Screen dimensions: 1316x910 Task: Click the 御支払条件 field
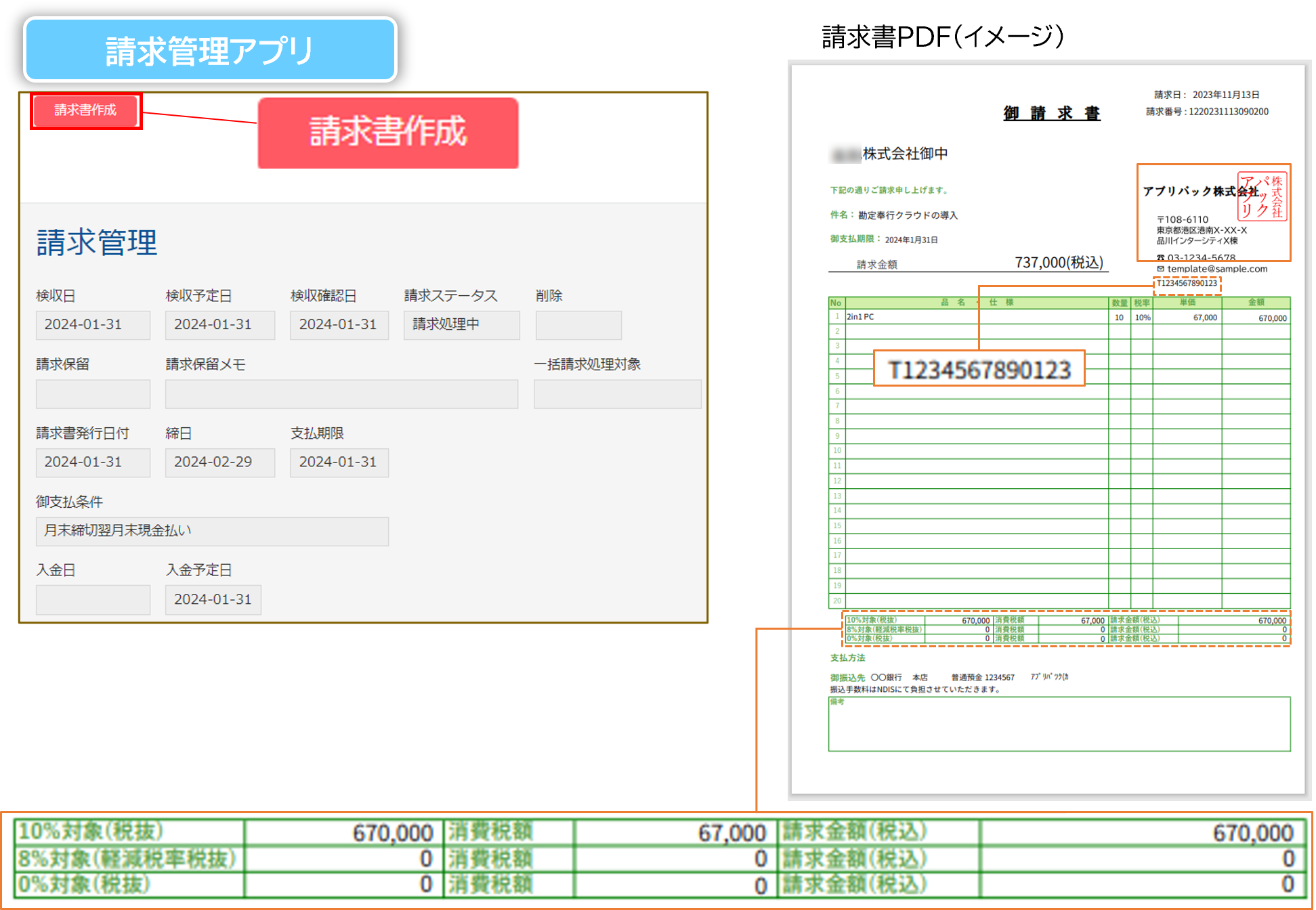[212, 532]
